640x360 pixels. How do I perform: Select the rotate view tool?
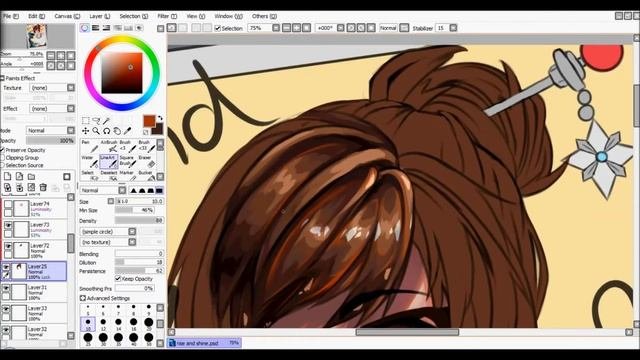[x=107, y=131]
